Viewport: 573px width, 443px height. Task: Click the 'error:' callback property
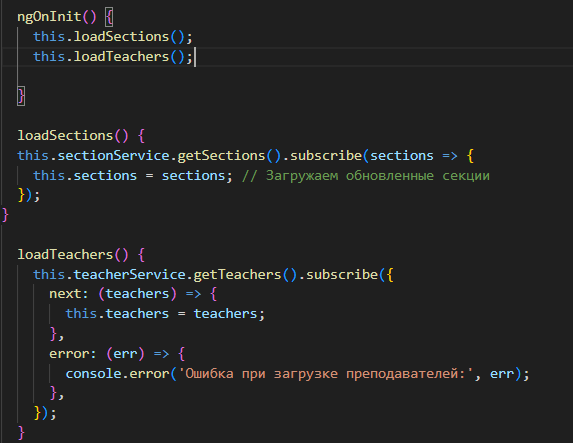73,354
